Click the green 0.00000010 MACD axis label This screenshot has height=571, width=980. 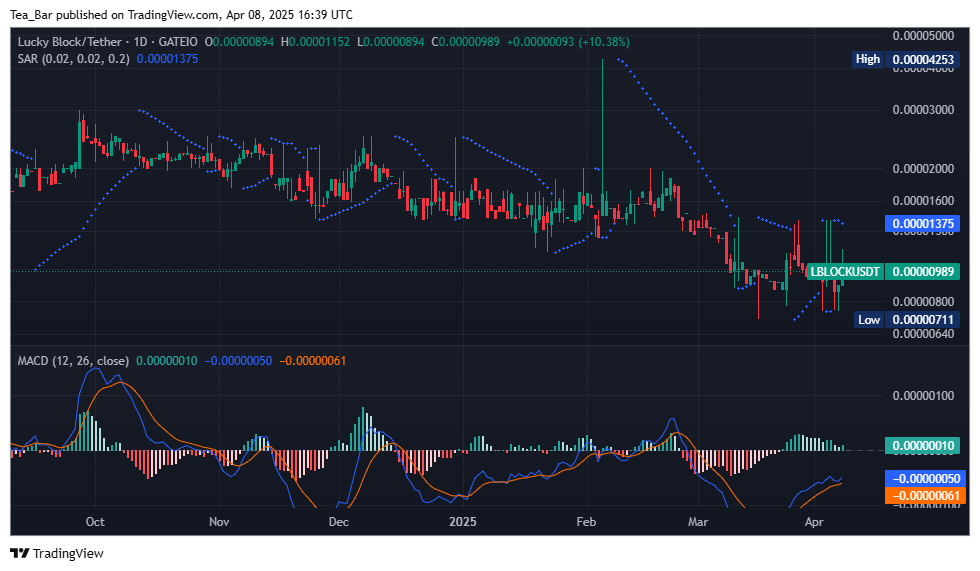click(x=922, y=446)
